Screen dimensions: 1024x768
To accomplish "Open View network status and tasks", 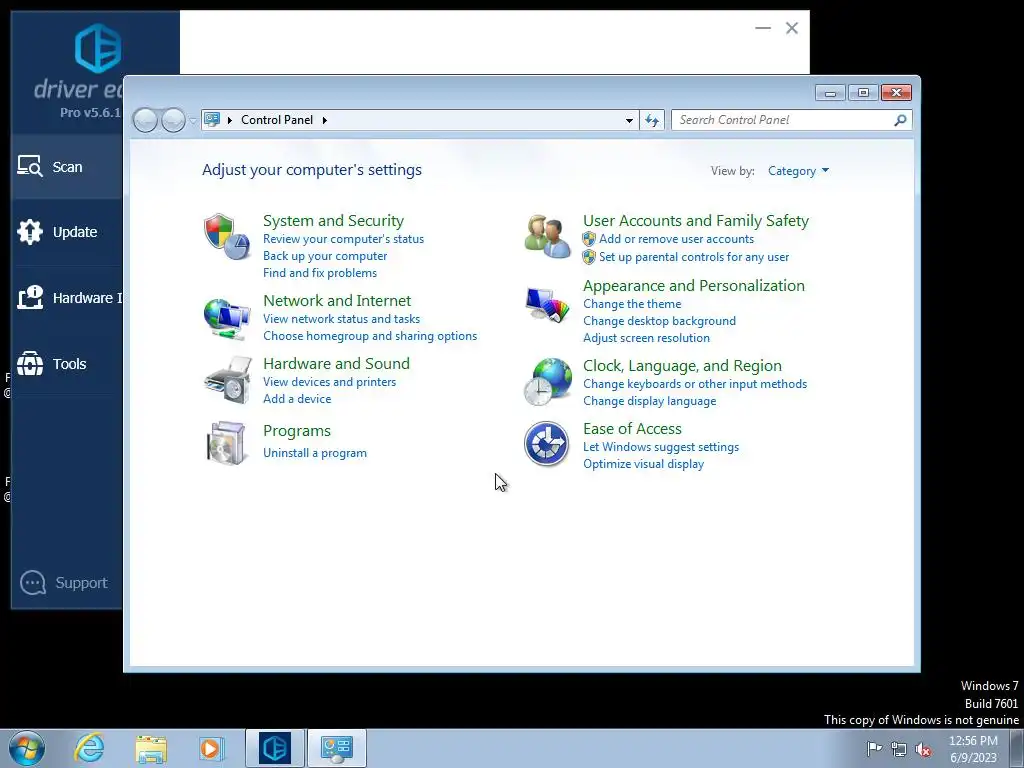I will [341, 319].
